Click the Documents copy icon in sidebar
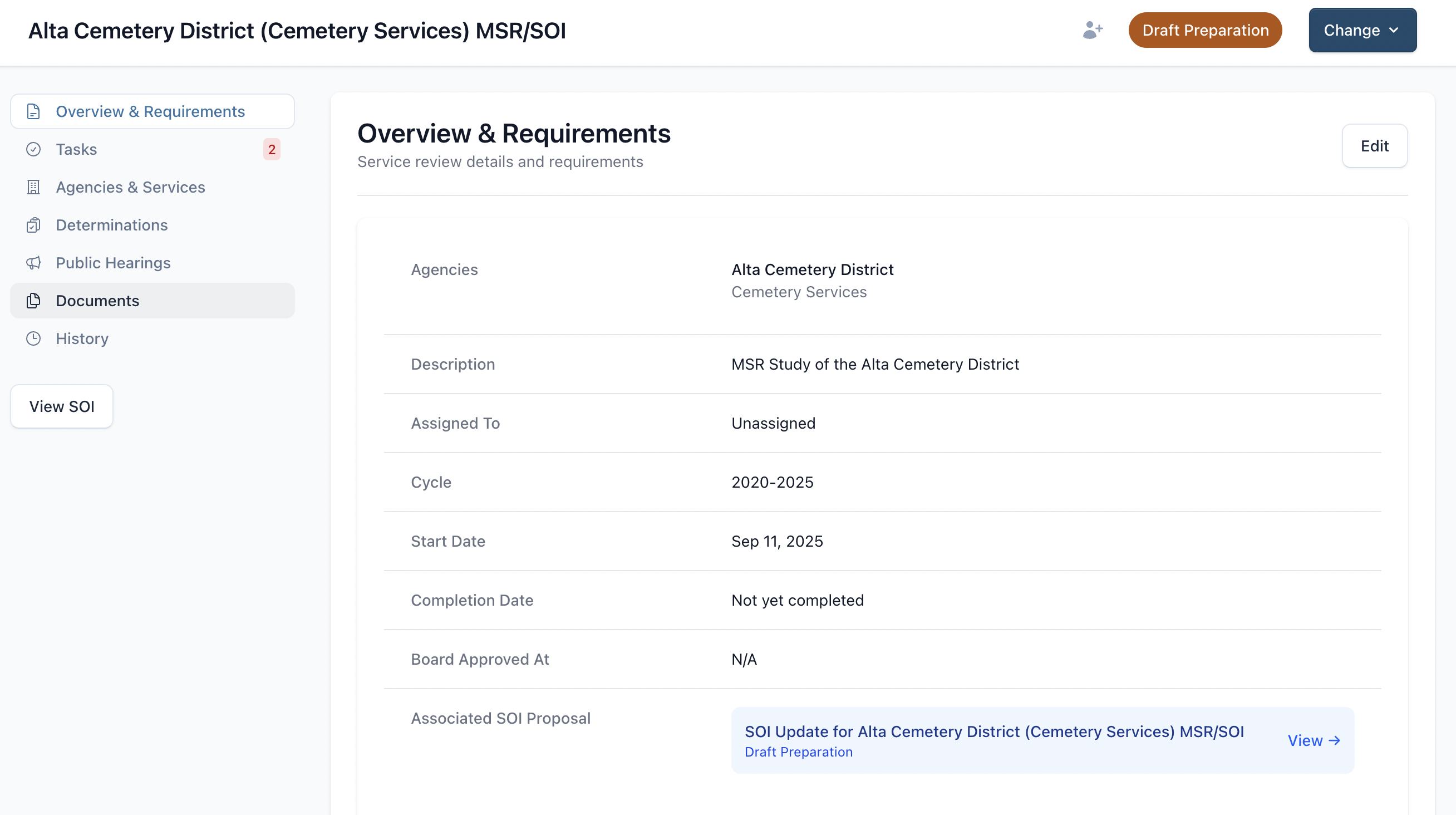 pos(33,301)
